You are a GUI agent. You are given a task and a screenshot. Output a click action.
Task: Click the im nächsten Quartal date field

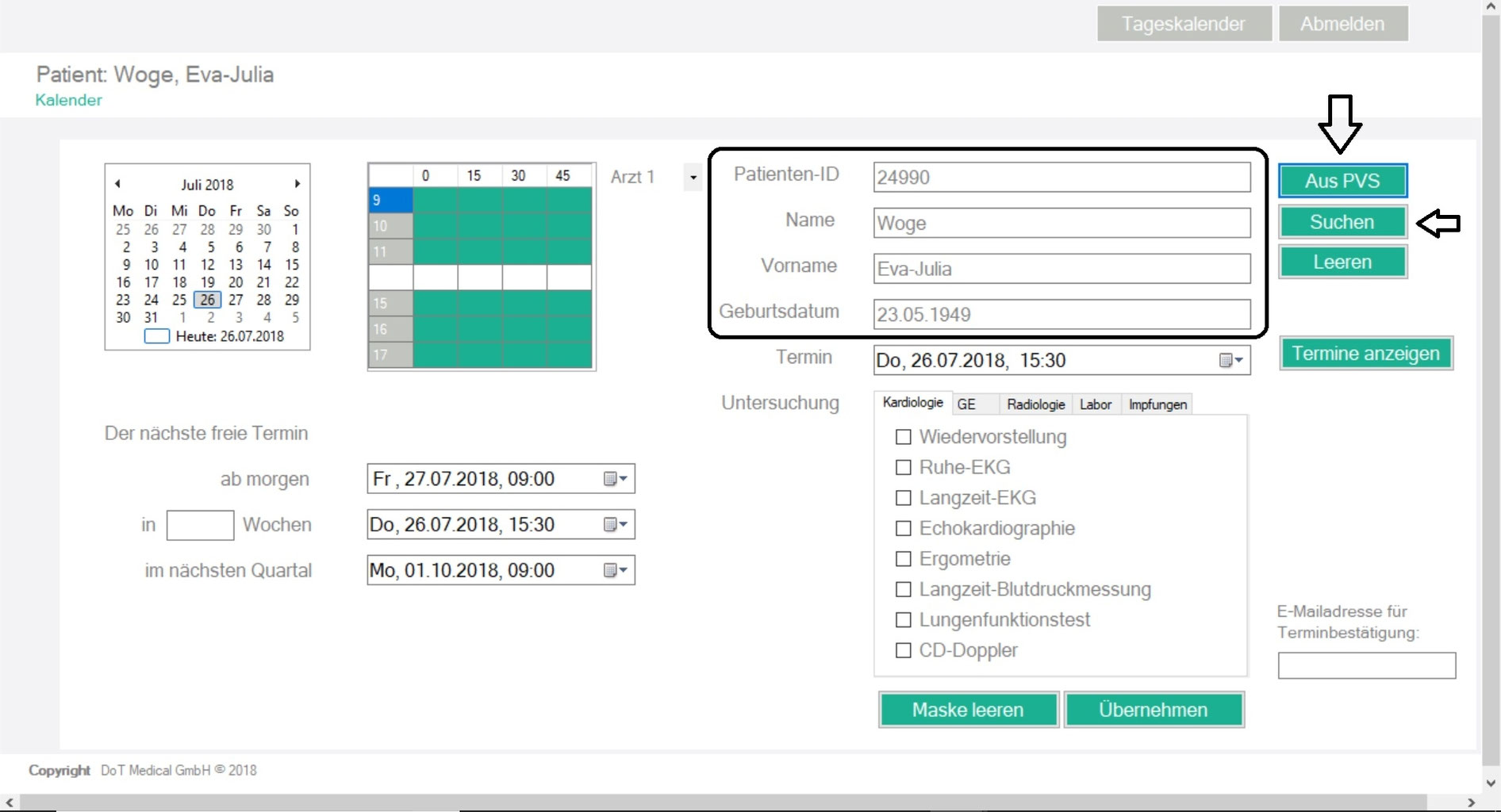[501, 570]
